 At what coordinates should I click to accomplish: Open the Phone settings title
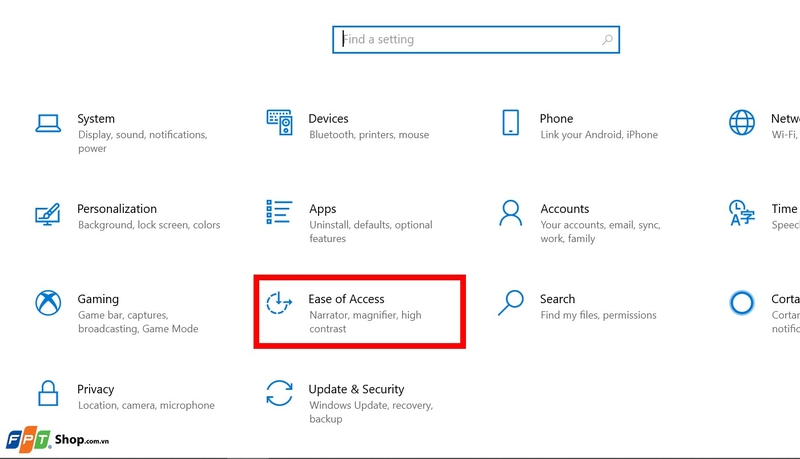pos(557,119)
